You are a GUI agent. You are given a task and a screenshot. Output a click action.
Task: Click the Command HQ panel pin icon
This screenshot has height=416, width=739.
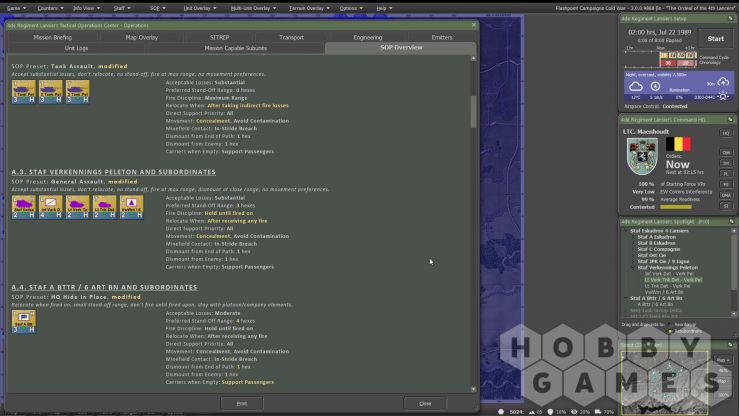click(x=731, y=120)
